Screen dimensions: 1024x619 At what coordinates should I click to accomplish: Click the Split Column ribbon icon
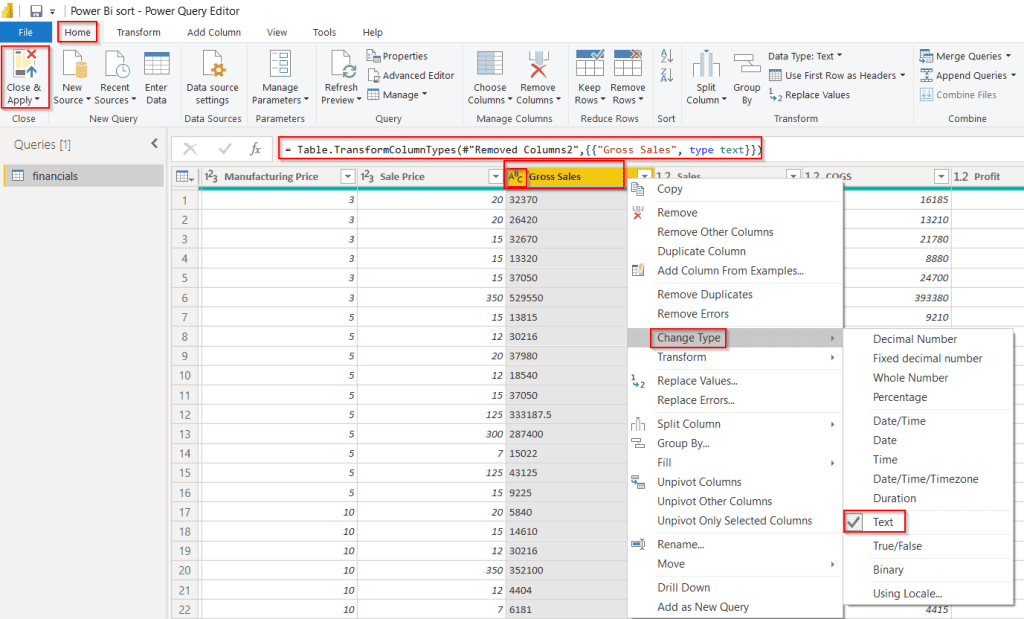706,64
